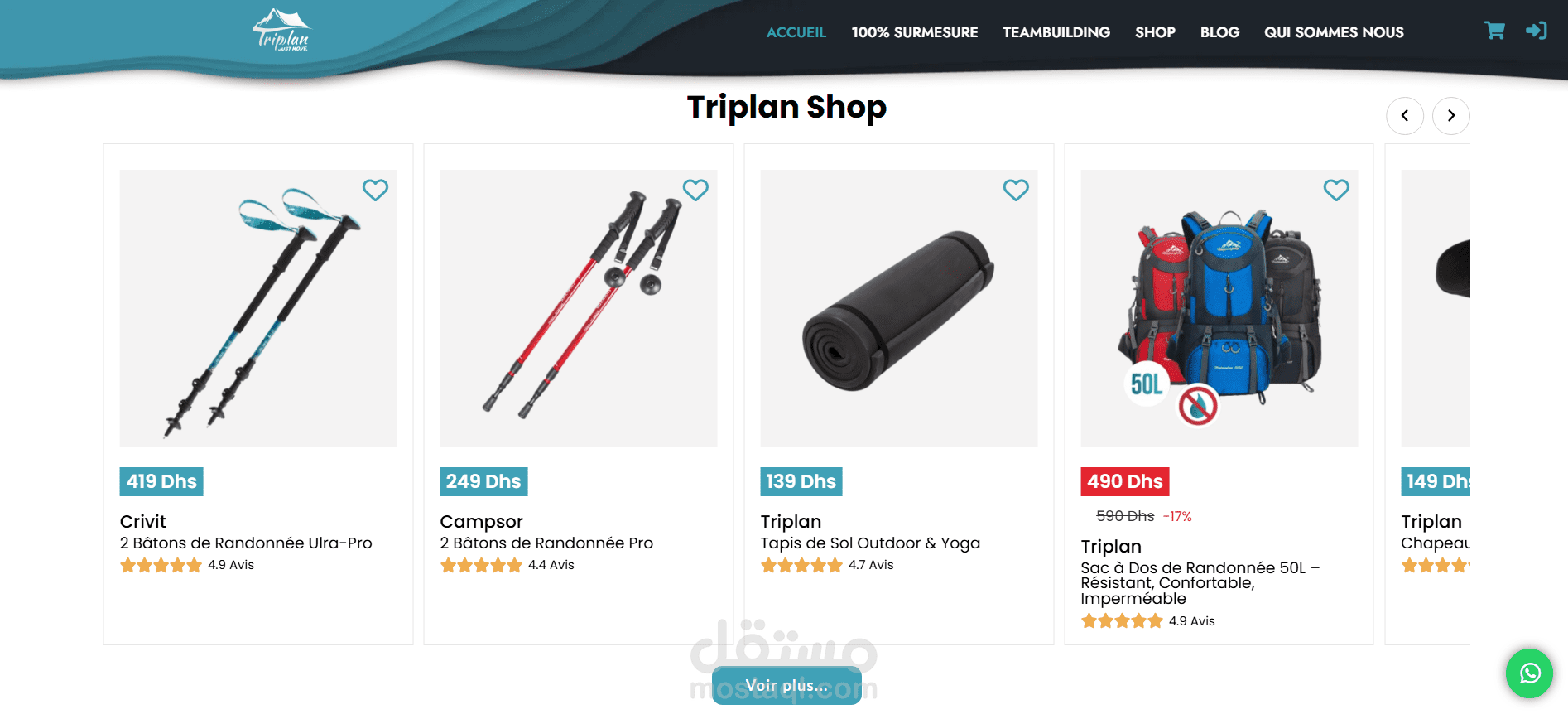Open the WhatsApp chat bubble
1568x719 pixels.
[x=1529, y=673]
